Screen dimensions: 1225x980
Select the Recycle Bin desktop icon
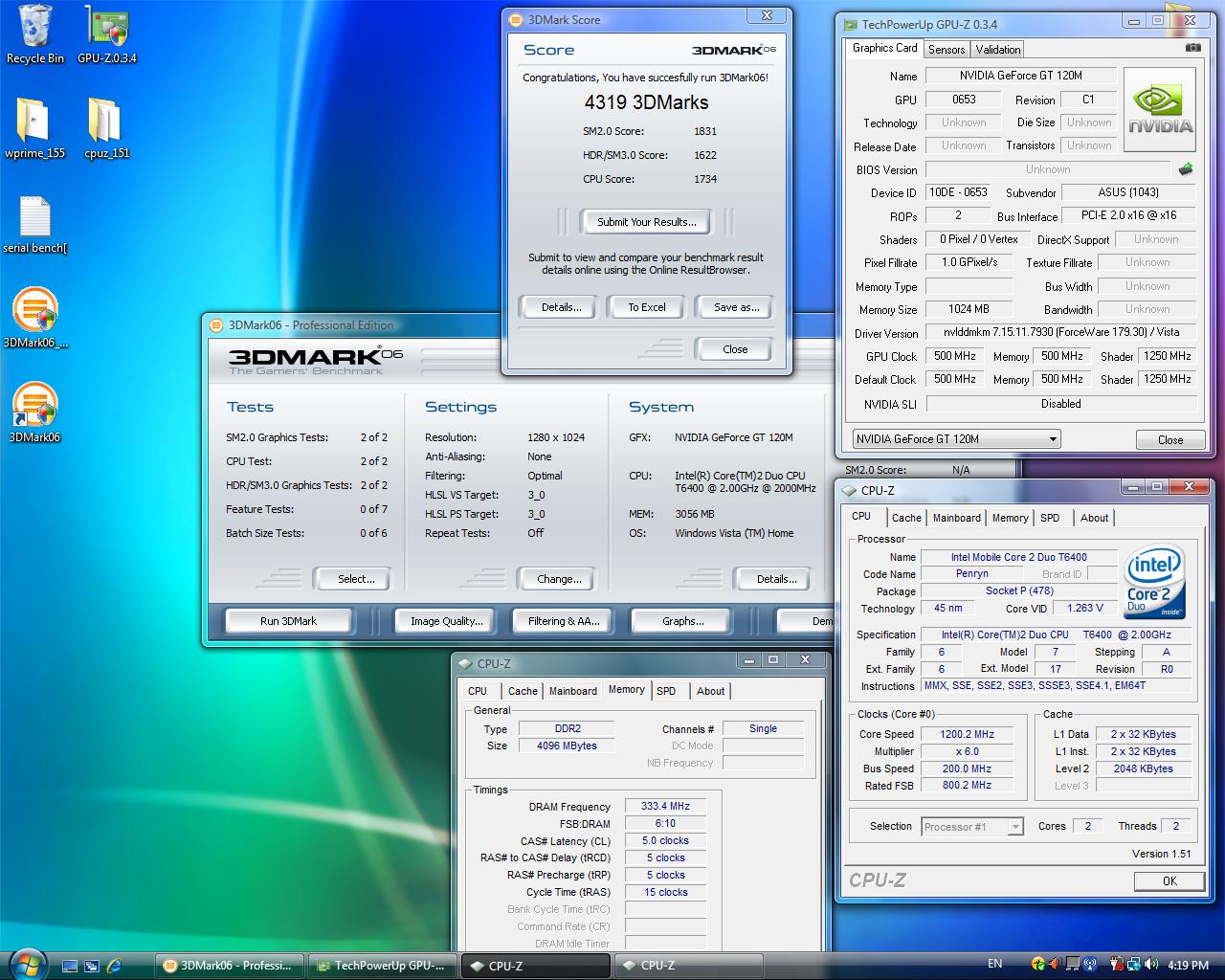tap(34, 34)
